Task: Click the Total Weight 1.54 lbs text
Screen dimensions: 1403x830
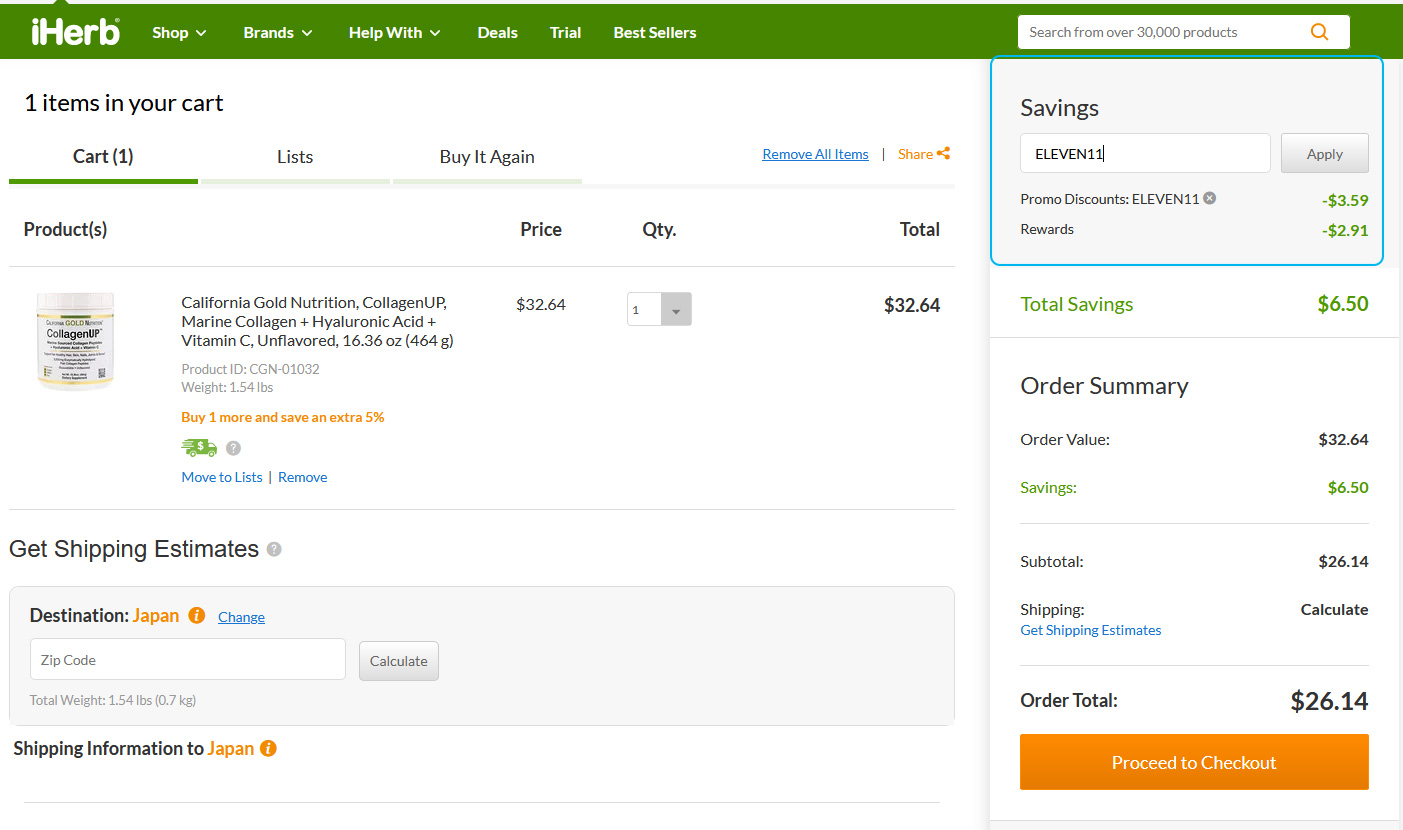Action: click(113, 700)
